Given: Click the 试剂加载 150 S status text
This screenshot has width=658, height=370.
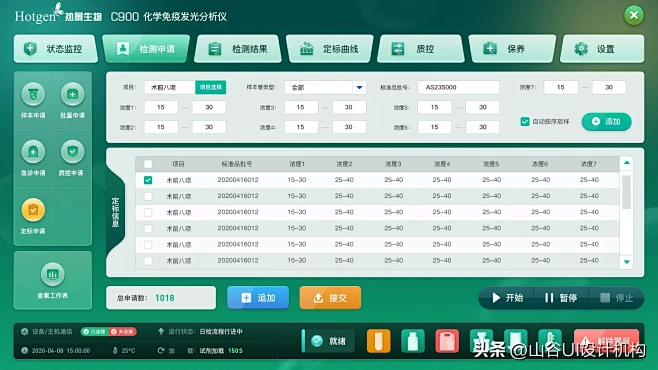Looking at the screenshot, I should point(221,350).
